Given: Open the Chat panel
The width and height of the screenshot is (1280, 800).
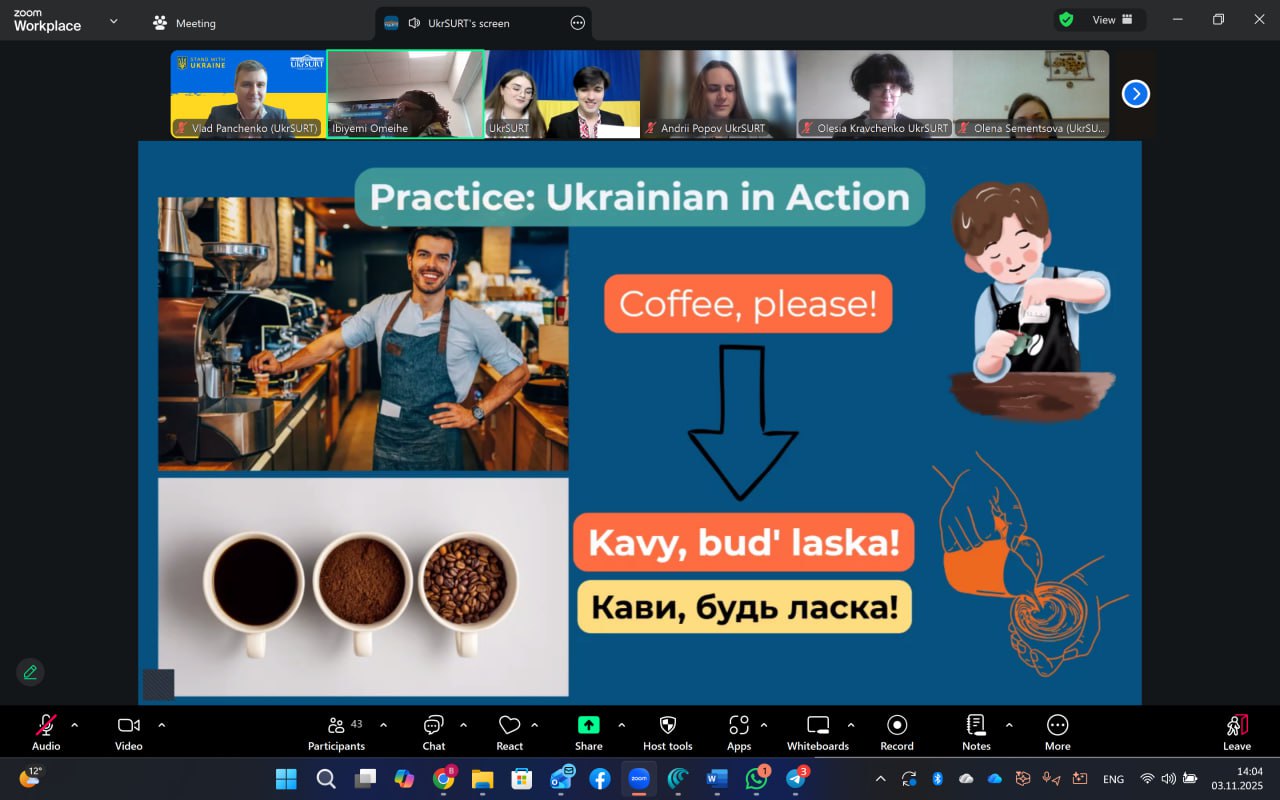Looking at the screenshot, I should point(434,731).
